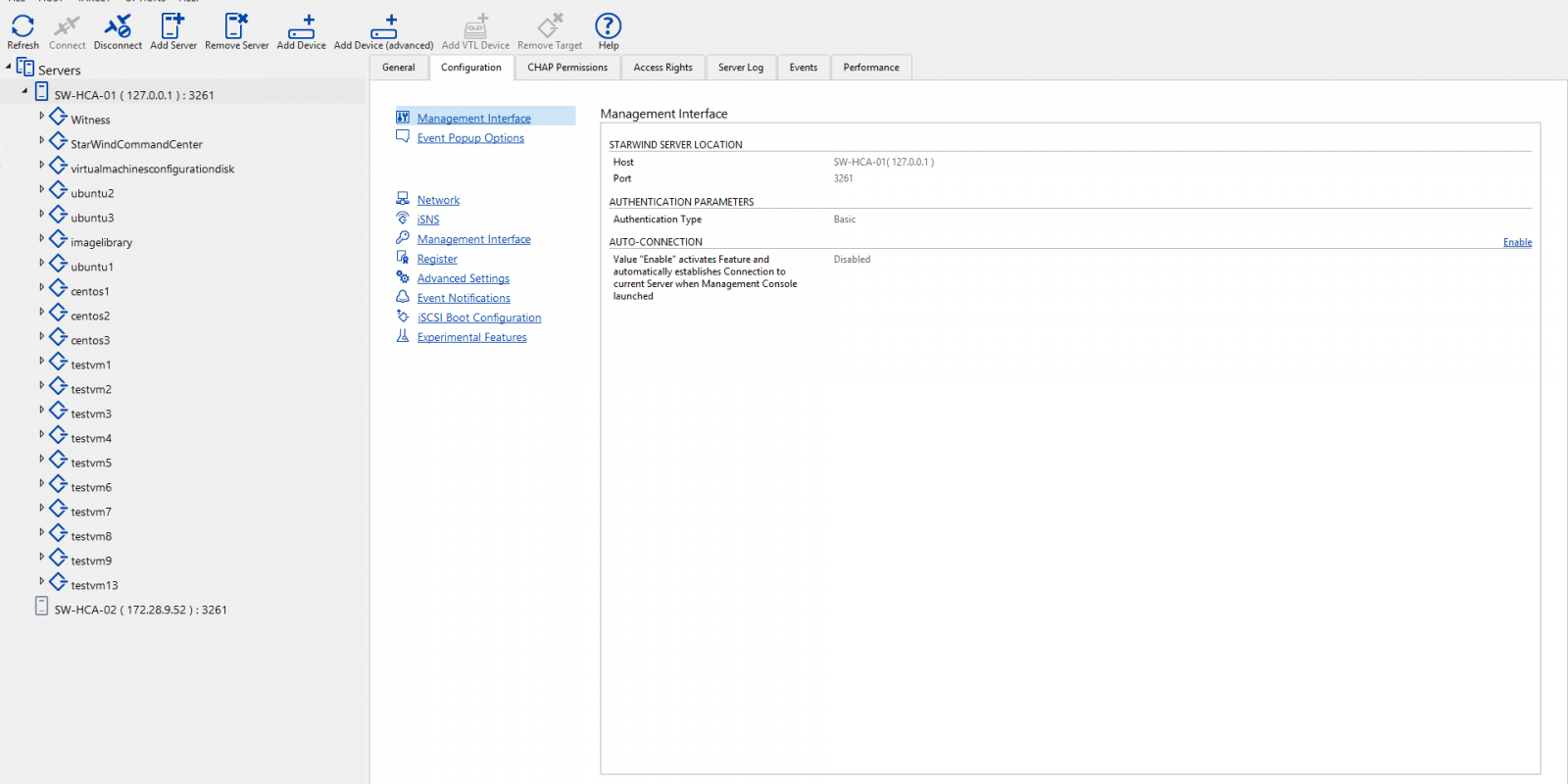The image size is (1568, 784).
Task: Click the iSCSI Boot Configuration icon
Action: (402, 317)
